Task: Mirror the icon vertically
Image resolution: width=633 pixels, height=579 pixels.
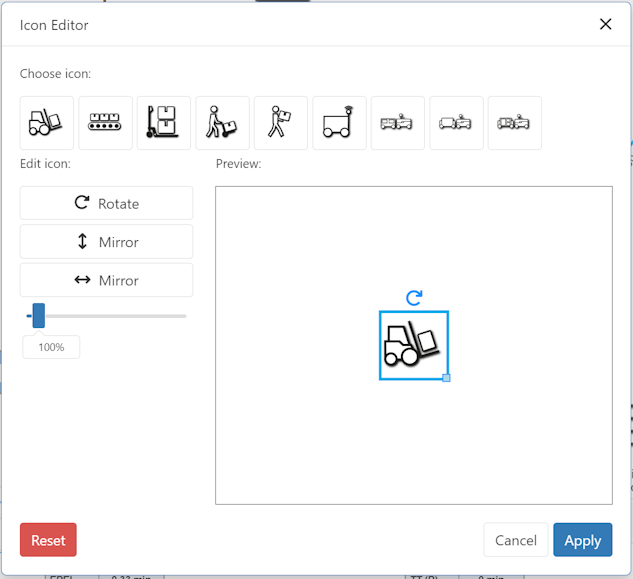Action: click(x=107, y=241)
